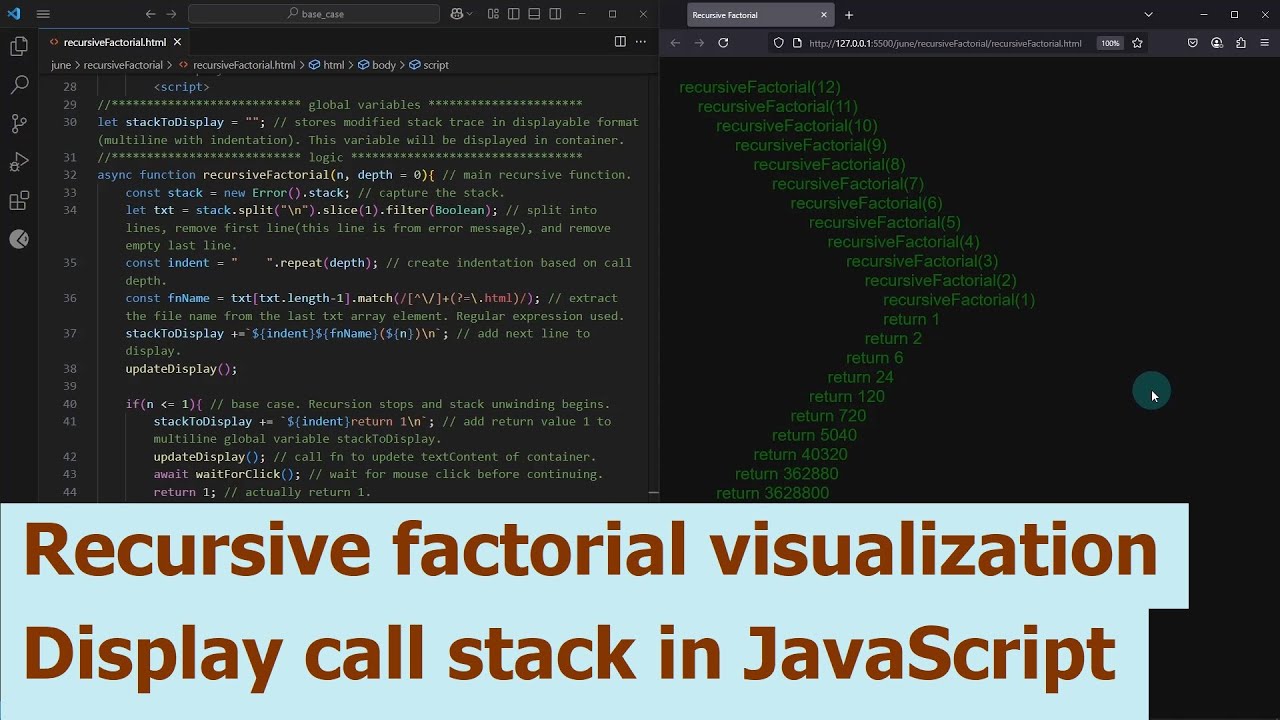Click 'recursiveFactorial(12)' in the browser output

pyautogui.click(x=760, y=87)
